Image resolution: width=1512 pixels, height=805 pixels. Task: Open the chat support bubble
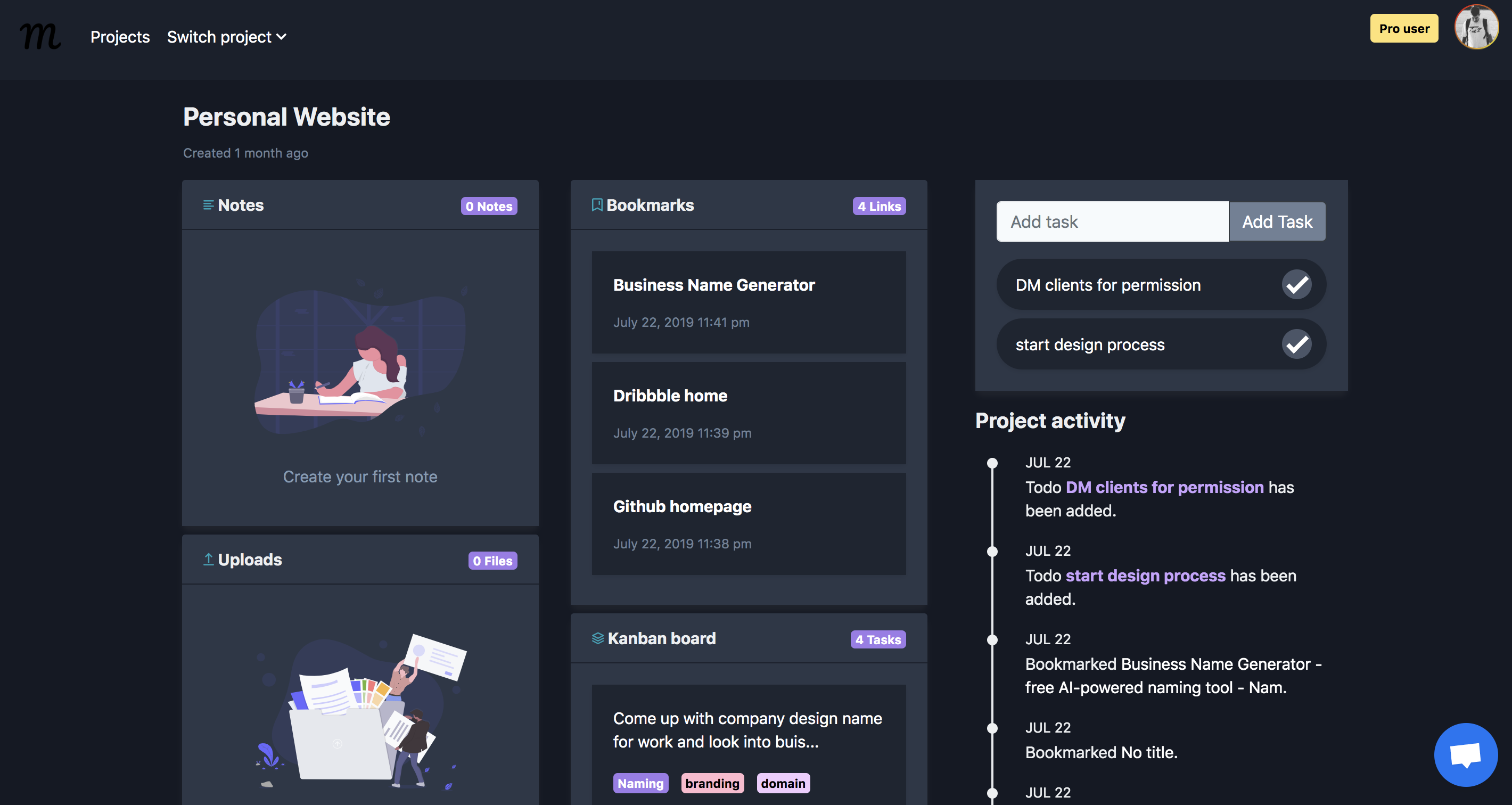click(1466, 754)
